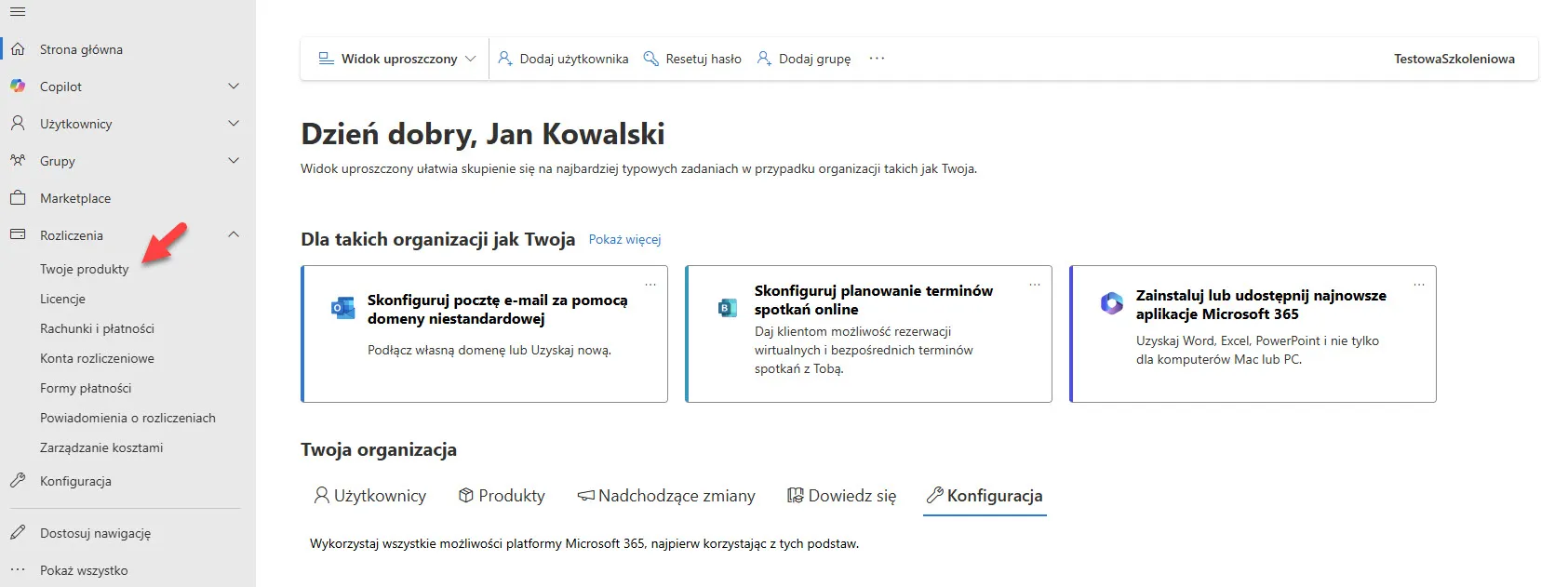Switch to the Produkty tab

pos(502,496)
